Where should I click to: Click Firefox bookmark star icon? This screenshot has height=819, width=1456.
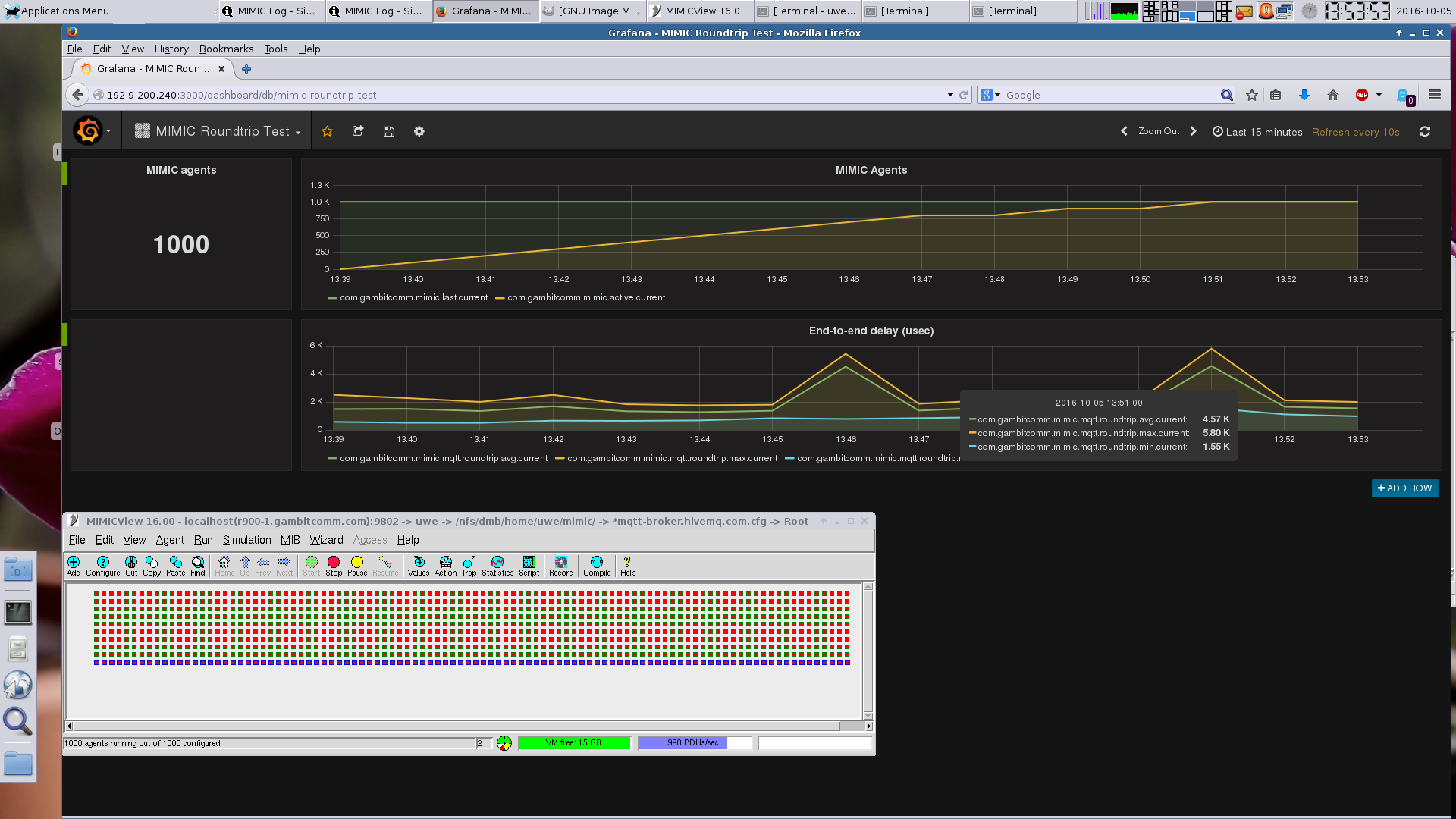click(x=1252, y=95)
